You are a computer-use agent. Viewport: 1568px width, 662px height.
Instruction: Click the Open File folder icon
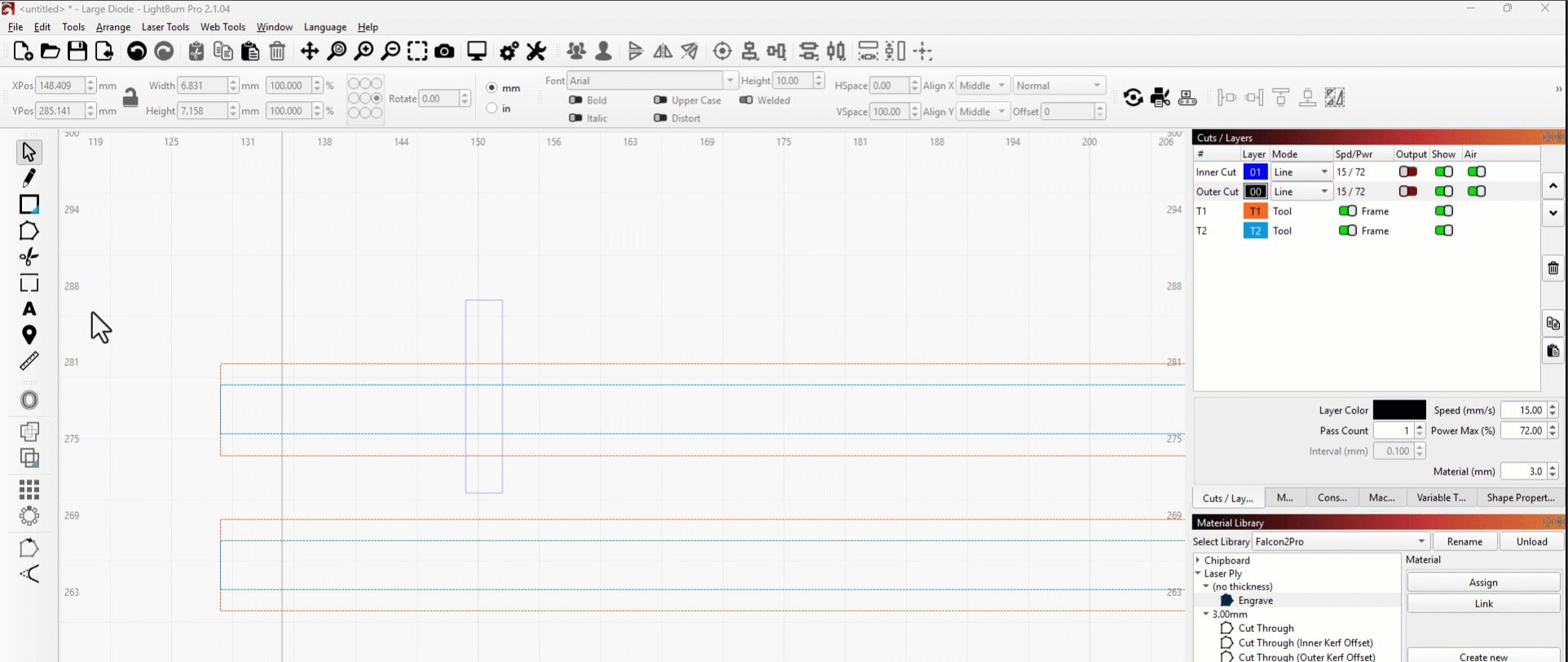[x=50, y=51]
